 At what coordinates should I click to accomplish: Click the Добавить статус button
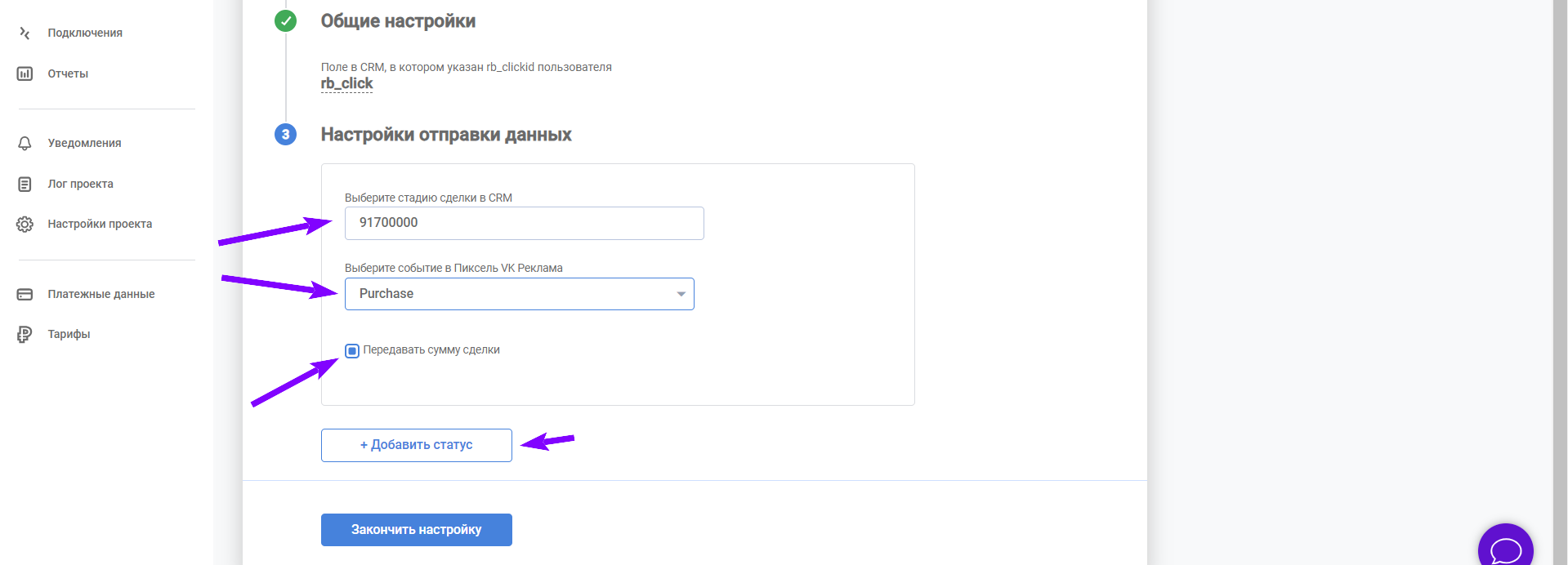coord(417,445)
